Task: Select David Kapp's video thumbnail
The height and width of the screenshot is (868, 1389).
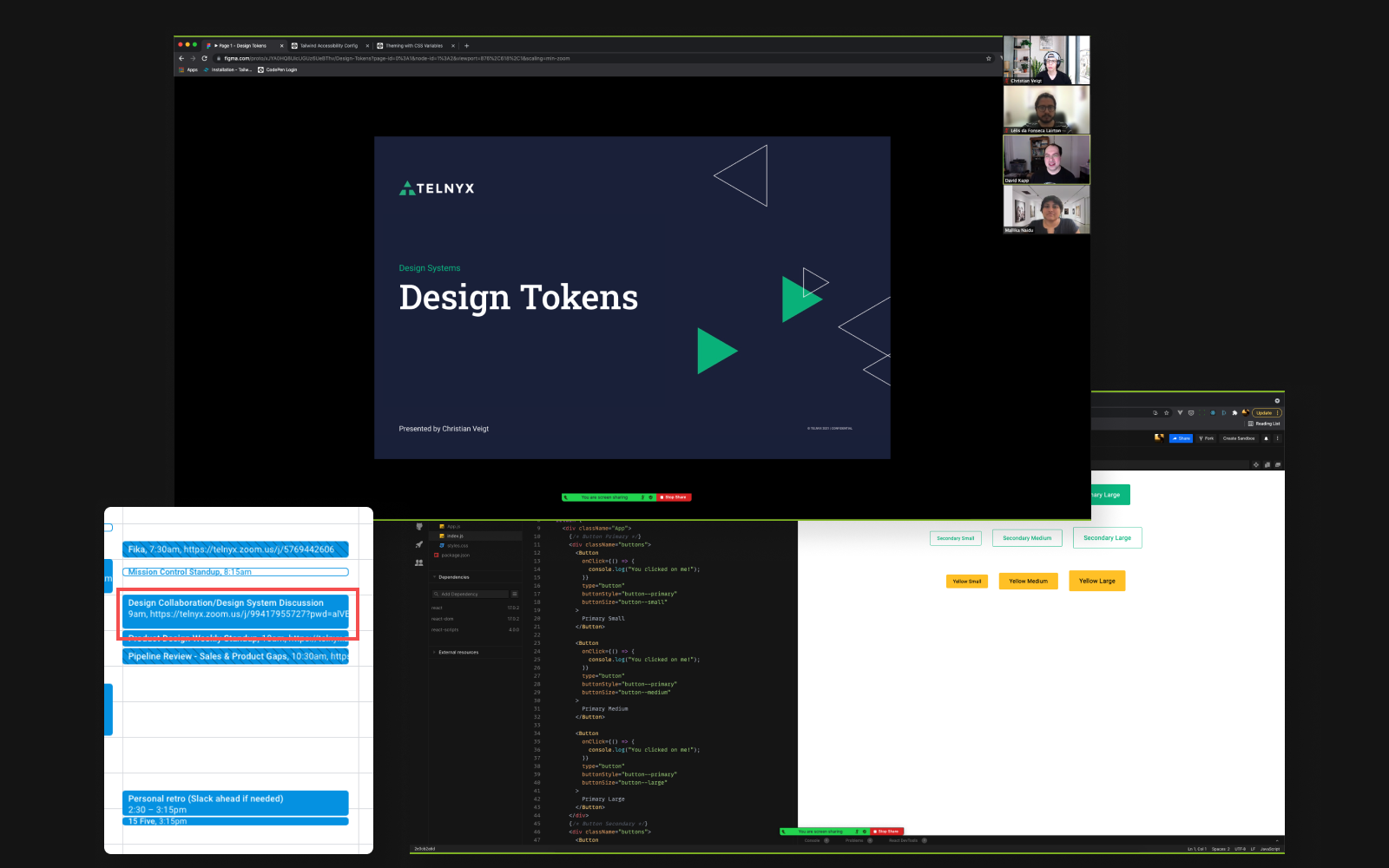Action: point(1046,160)
